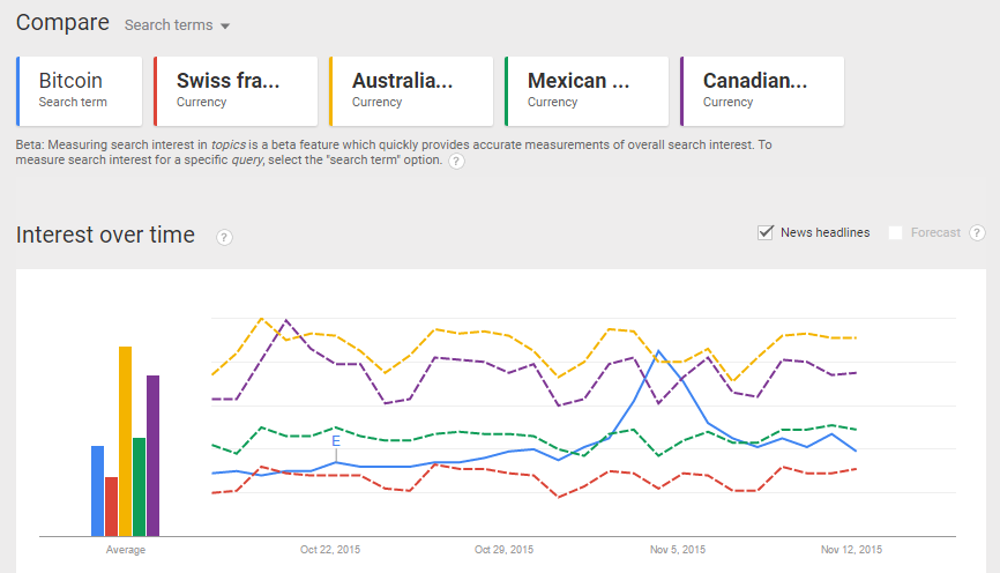Image resolution: width=1000 pixels, height=573 pixels.
Task: Open the Australian dollar currency card
Action: pos(411,91)
